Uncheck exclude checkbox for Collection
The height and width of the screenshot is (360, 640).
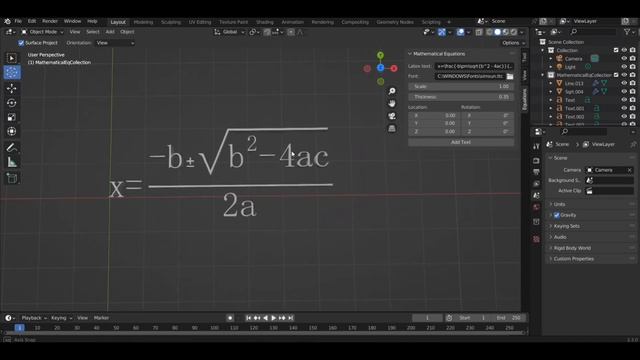pyautogui.click(x=616, y=50)
